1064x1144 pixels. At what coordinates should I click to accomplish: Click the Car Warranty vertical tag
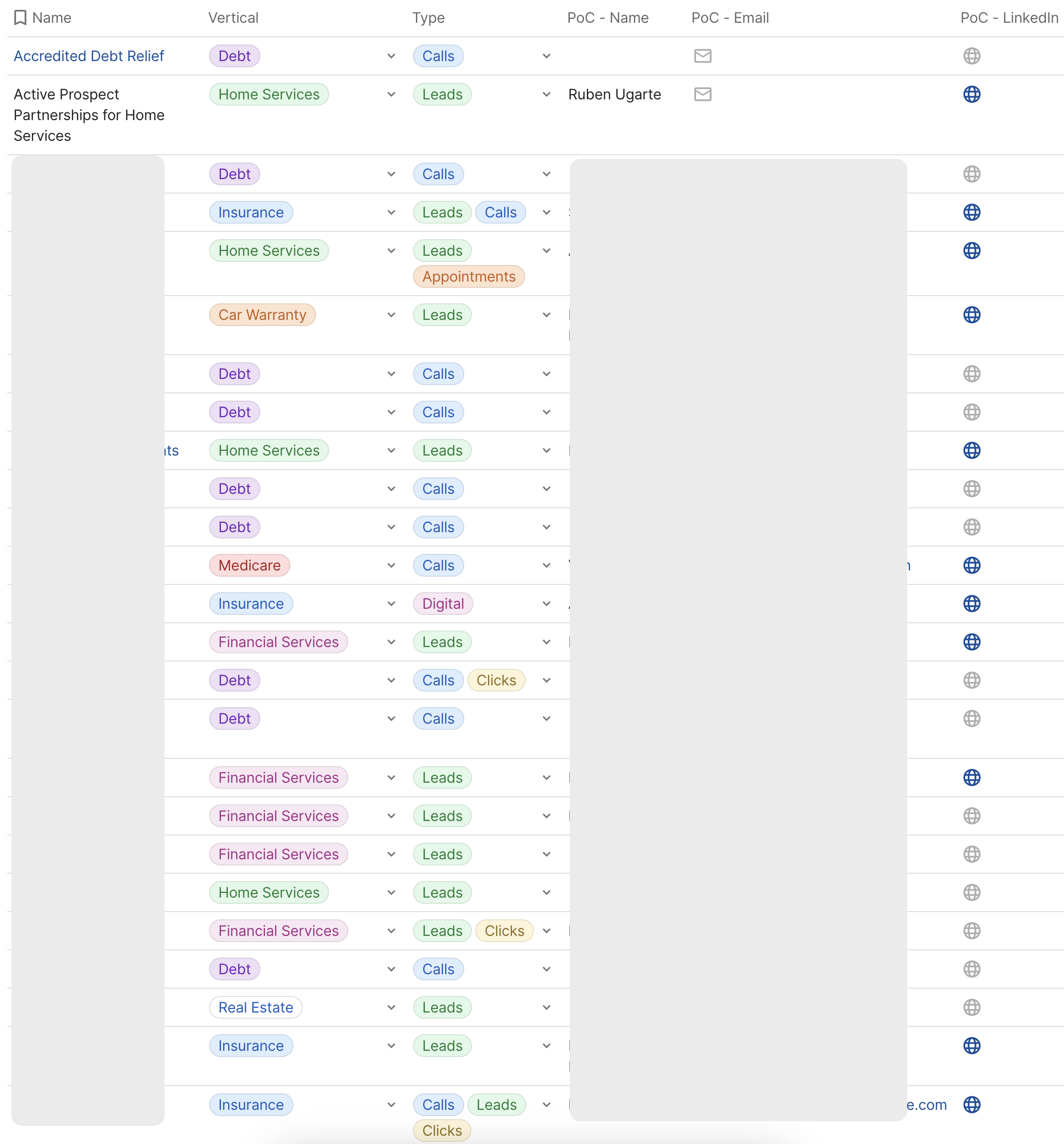[x=262, y=315]
